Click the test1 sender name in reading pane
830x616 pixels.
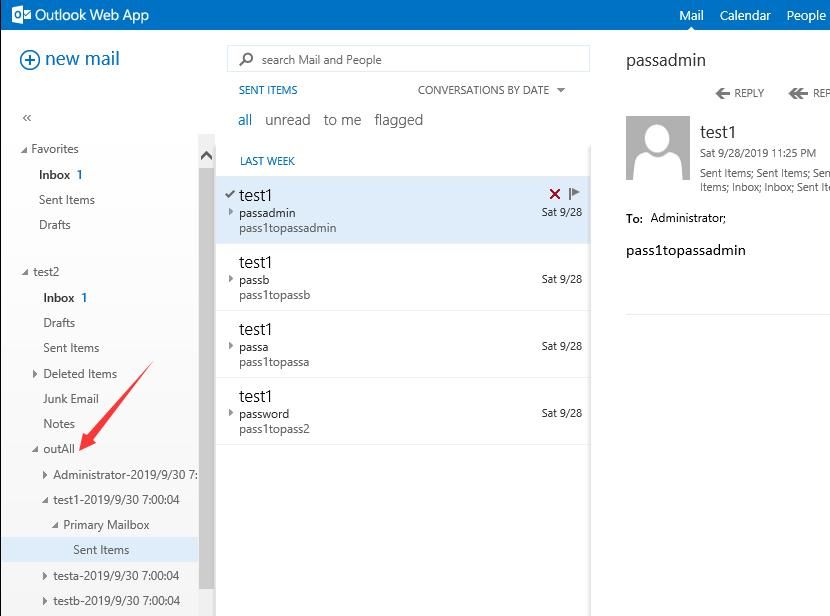click(x=718, y=132)
